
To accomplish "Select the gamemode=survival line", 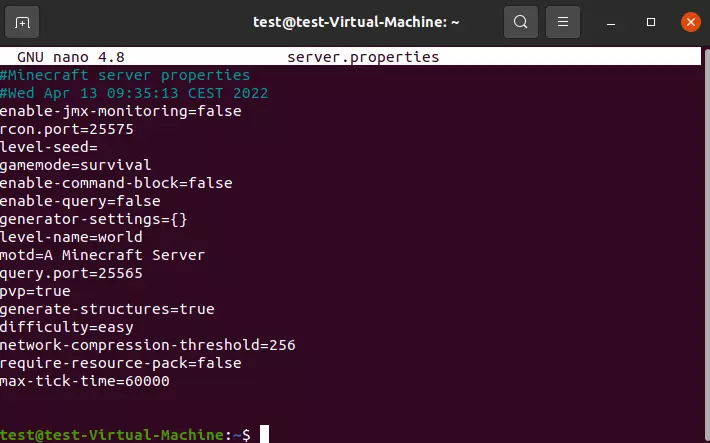I will [x=76, y=165].
